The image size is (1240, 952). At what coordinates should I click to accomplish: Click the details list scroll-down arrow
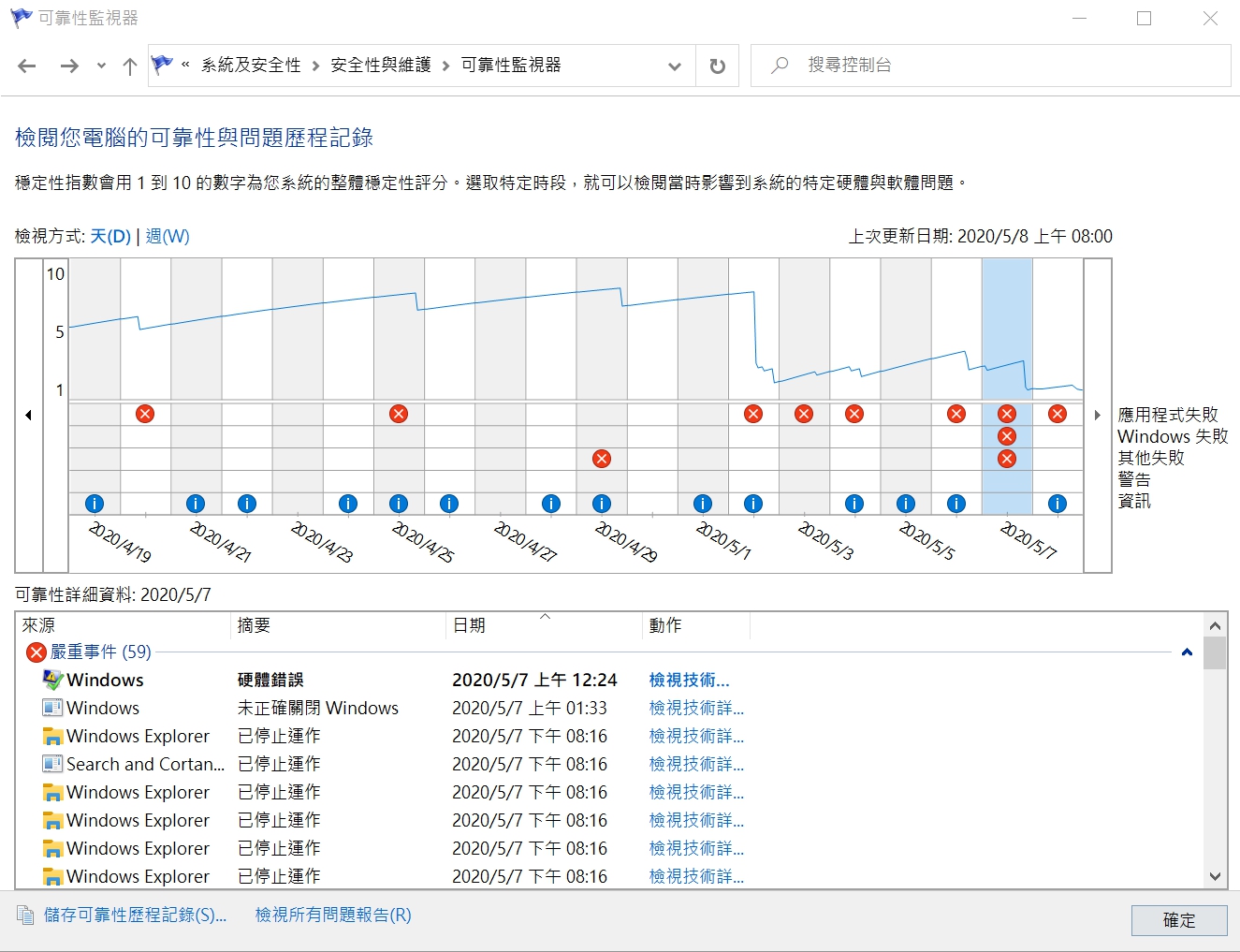(x=1215, y=876)
